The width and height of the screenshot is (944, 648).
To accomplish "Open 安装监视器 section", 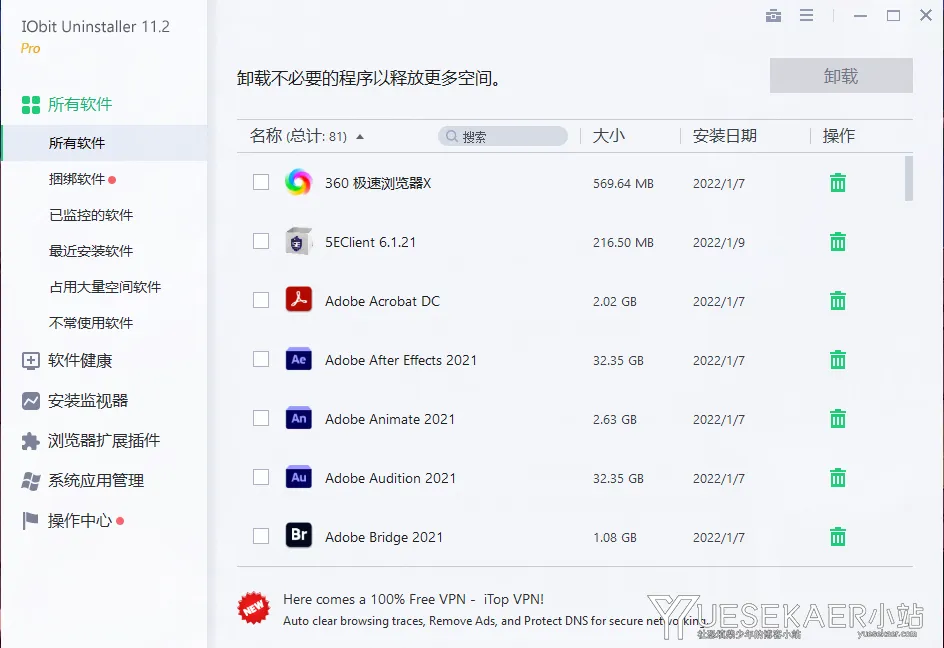I will point(75,400).
